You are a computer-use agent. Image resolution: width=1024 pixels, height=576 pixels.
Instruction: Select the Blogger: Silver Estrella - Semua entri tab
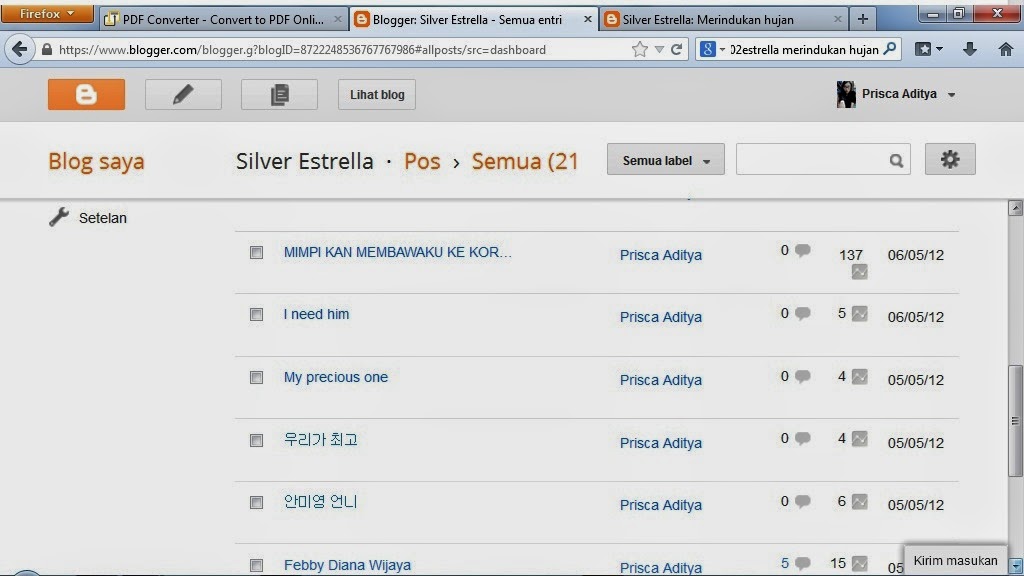pyautogui.click(x=472, y=20)
